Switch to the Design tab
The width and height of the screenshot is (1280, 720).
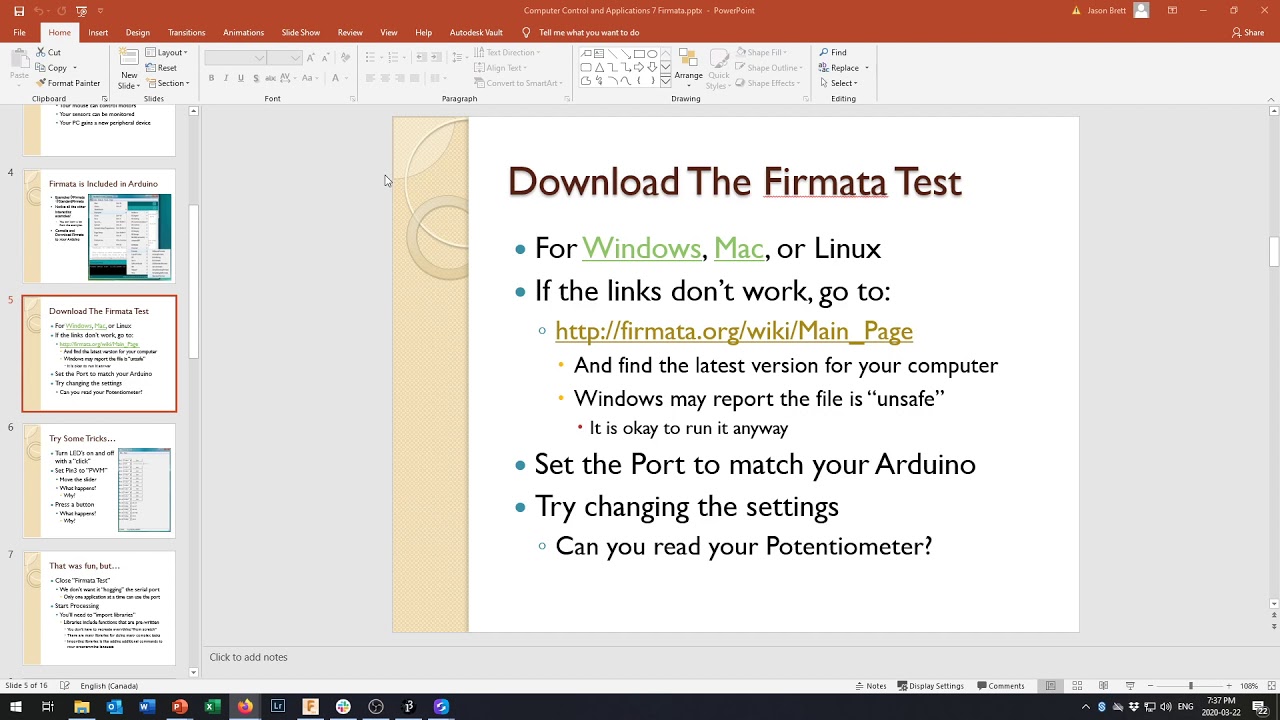click(138, 32)
